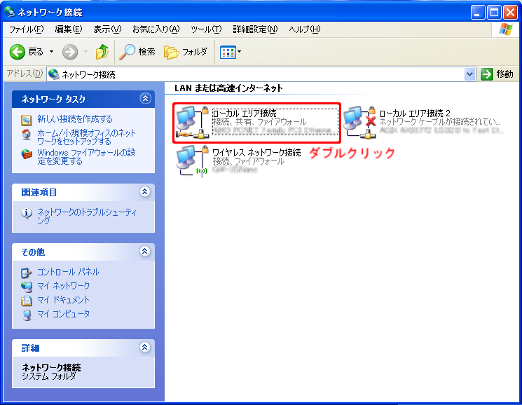Open the Views dropdown button
The height and width of the screenshot is (405, 522).
tap(230, 52)
